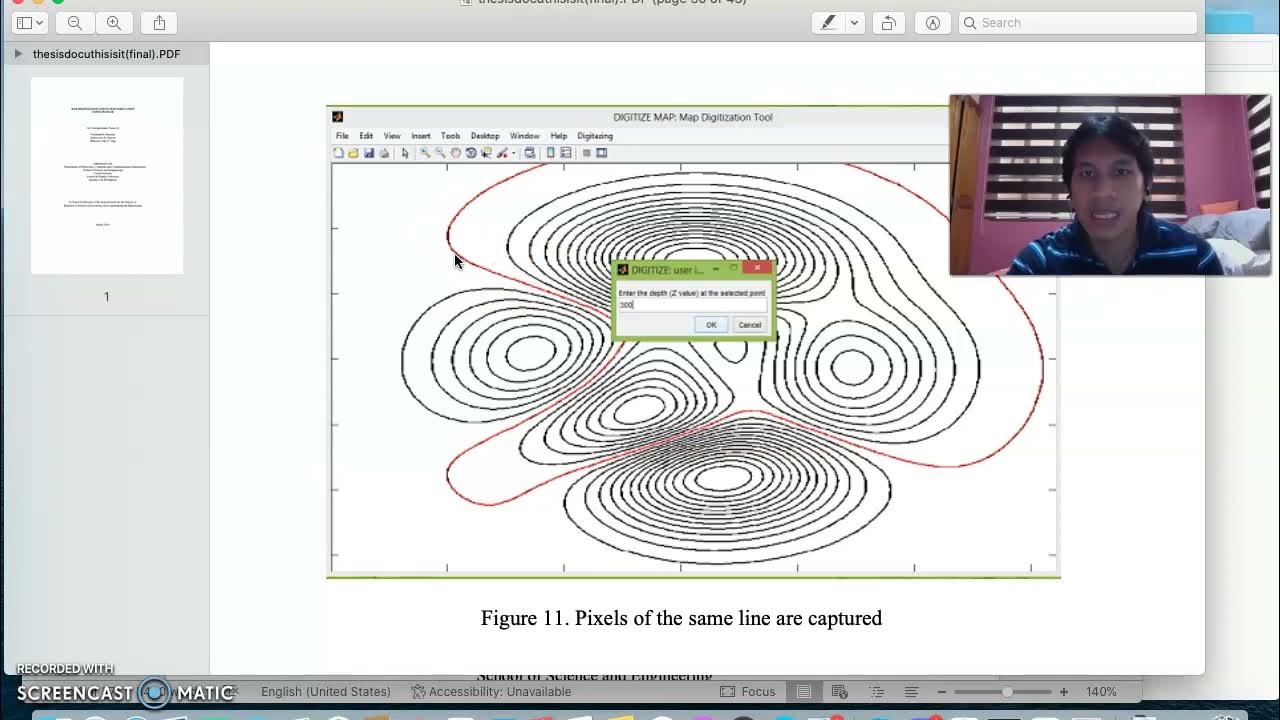Image resolution: width=1280 pixels, height=720 pixels.
Task: Show the Markup toolbar
Action: pos(933,23)
